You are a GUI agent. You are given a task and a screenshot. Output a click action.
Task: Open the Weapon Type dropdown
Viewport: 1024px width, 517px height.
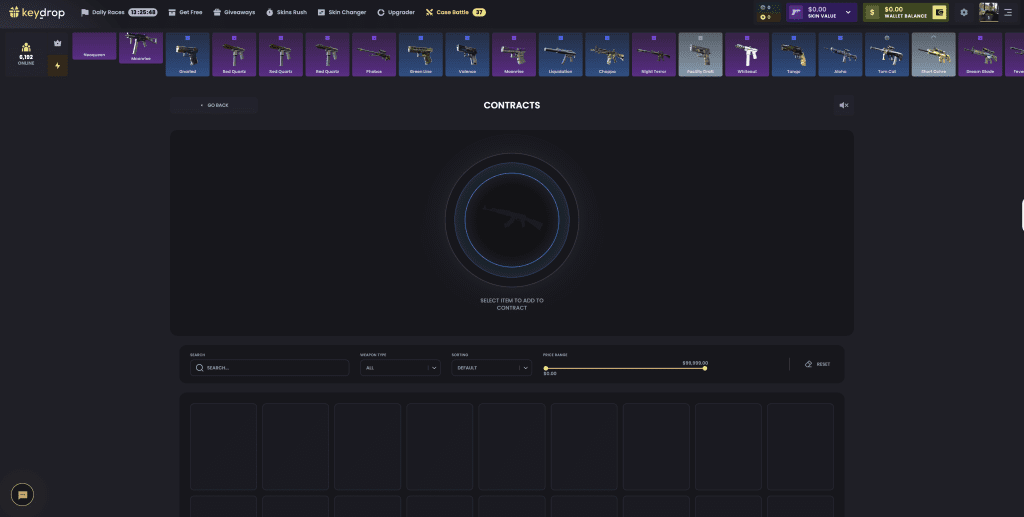[x=400, y=368]
